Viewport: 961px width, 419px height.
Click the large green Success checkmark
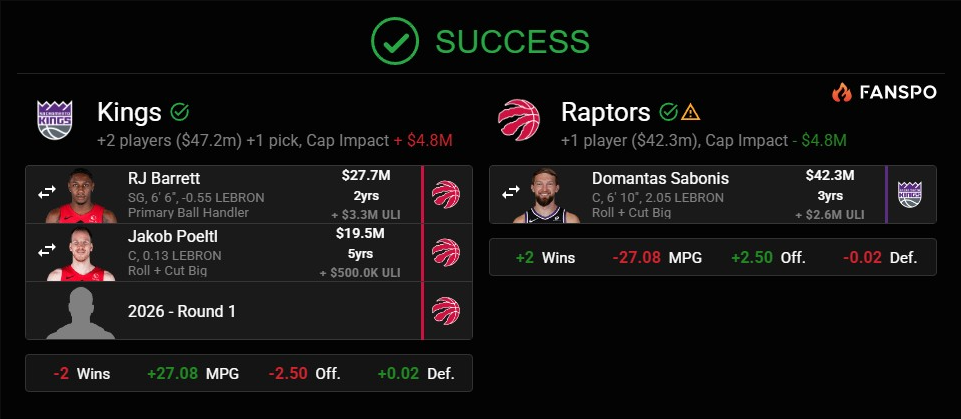[394, 41]
